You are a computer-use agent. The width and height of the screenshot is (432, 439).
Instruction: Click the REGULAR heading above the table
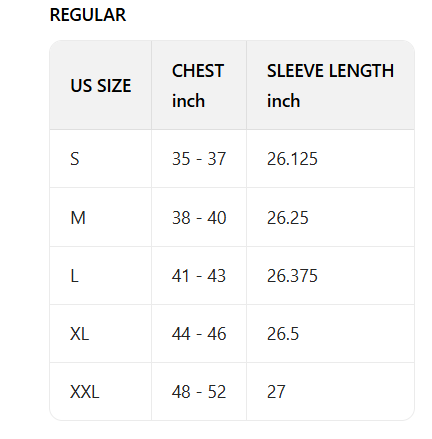pos(88,15)
